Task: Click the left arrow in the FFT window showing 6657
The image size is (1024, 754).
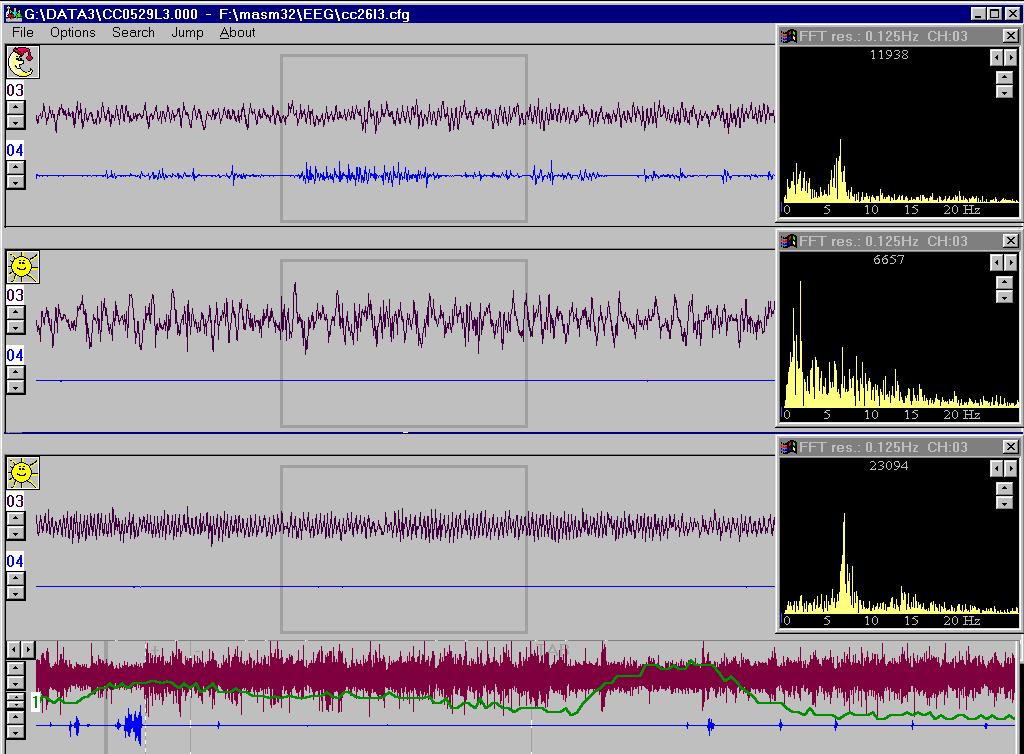Action: pyautogui.click(x=996, y=262)
